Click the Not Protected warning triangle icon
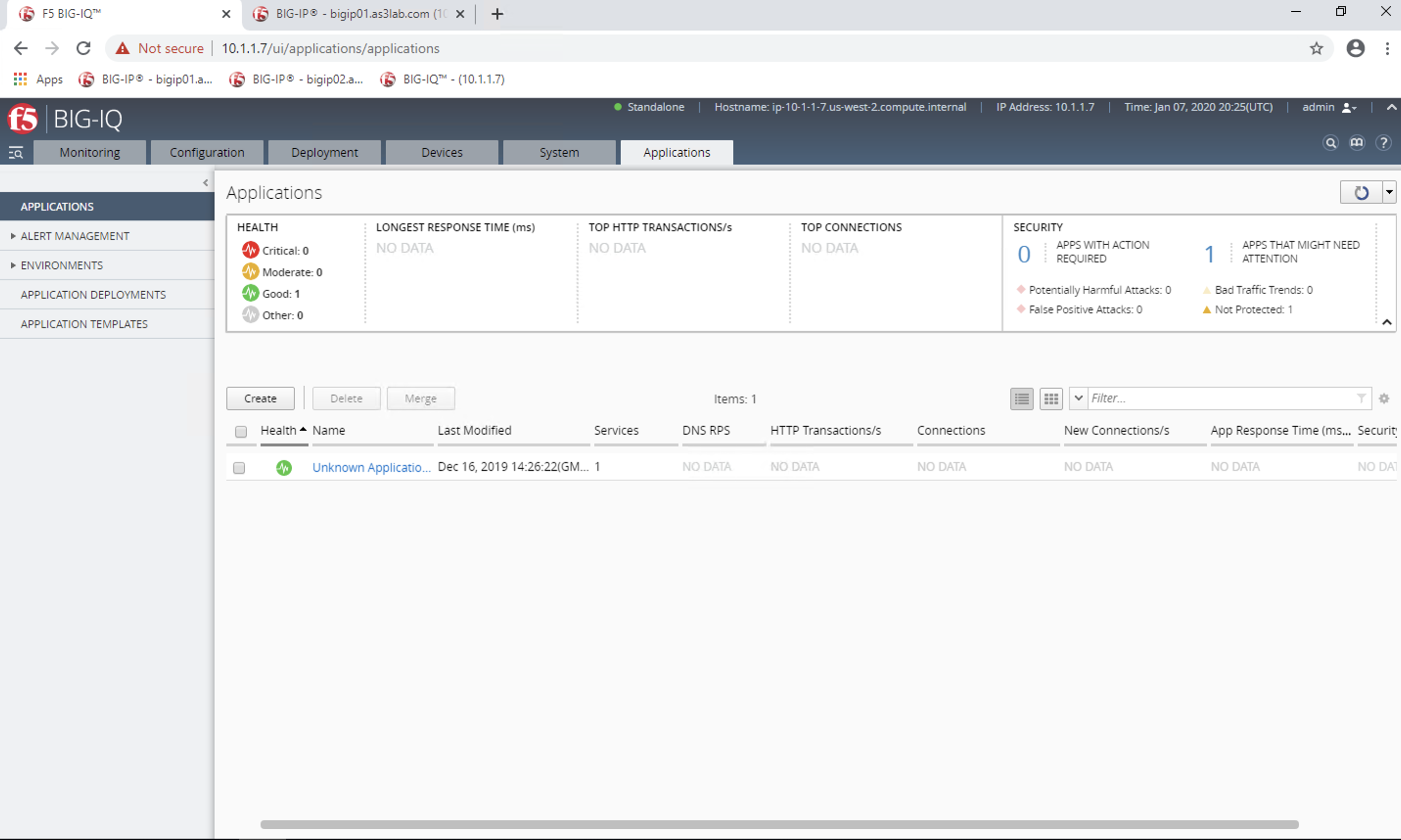 pyautogui.click(x=1206, y=310)
